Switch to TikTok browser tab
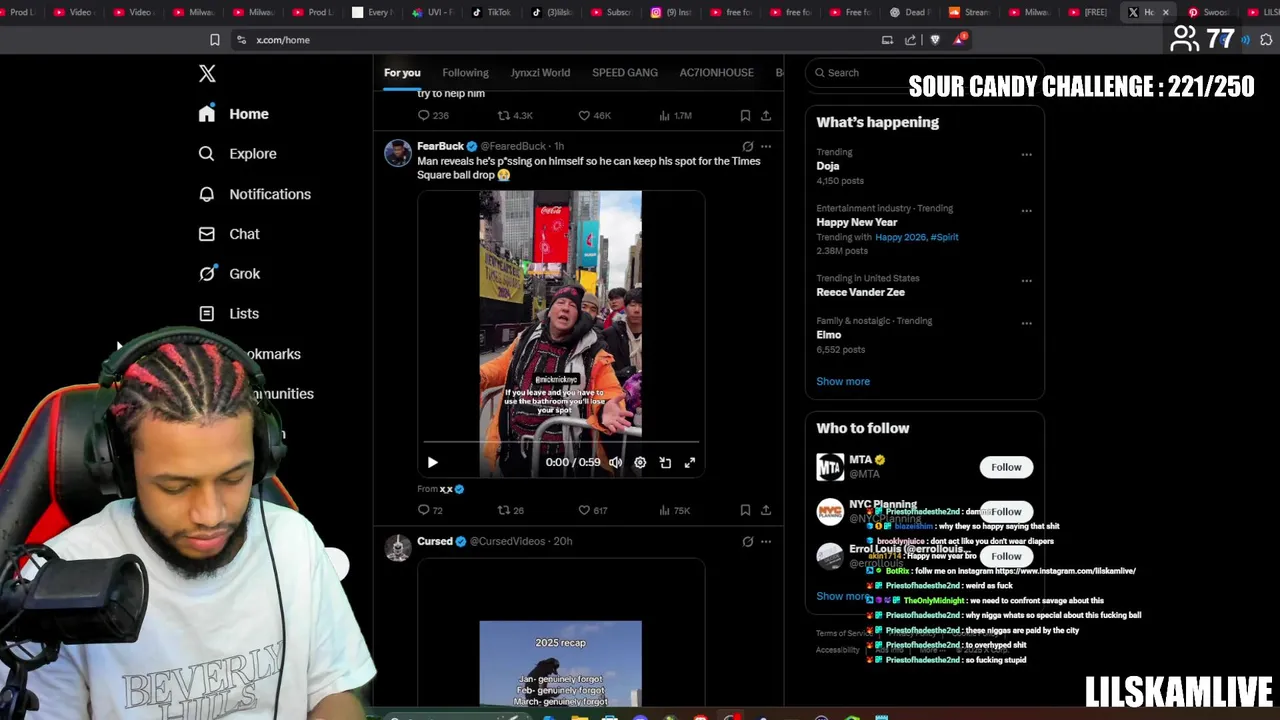This screenshot has height=720, width=1280. (x=491, y=12)
